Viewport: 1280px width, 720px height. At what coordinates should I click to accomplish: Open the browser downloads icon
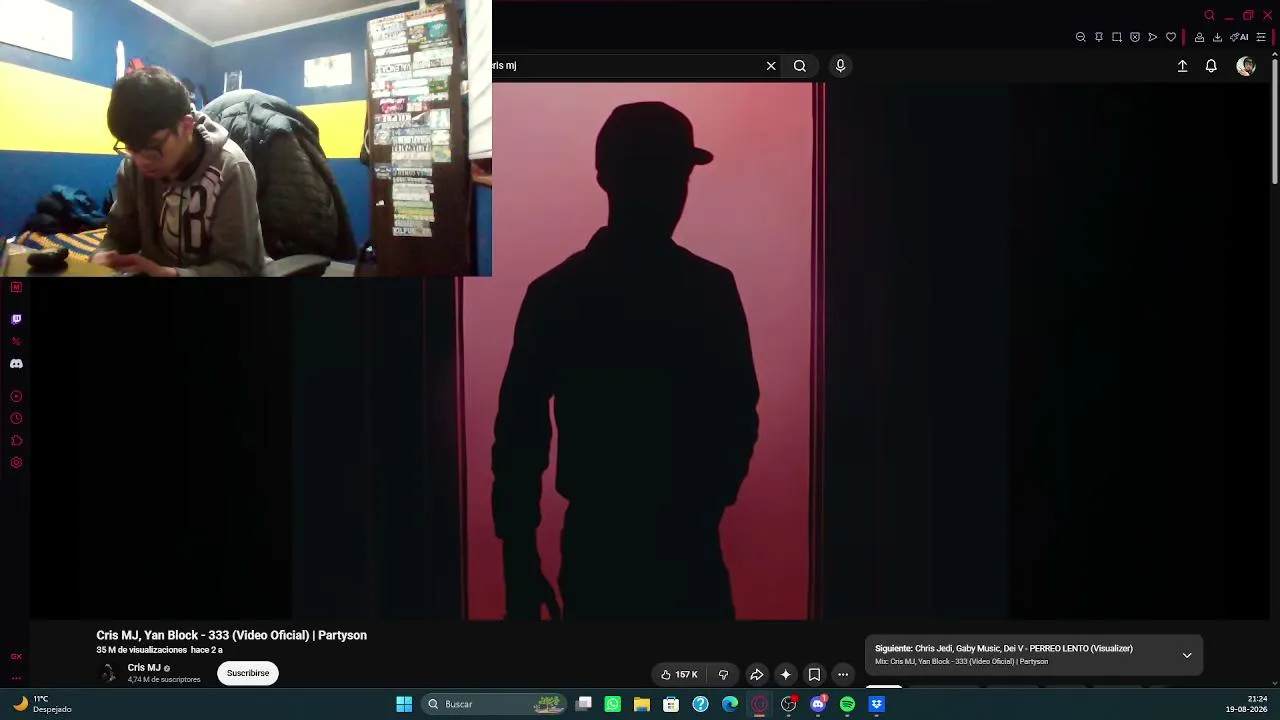point(1217,37)
